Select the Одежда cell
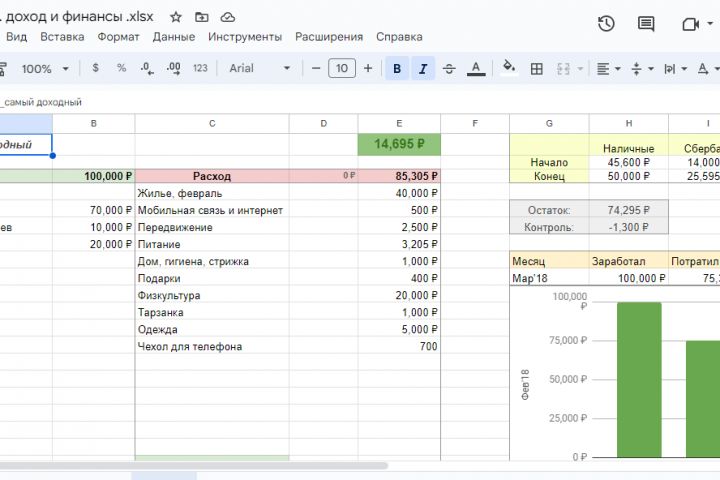 pyautogui.click(x=212, y=329)
